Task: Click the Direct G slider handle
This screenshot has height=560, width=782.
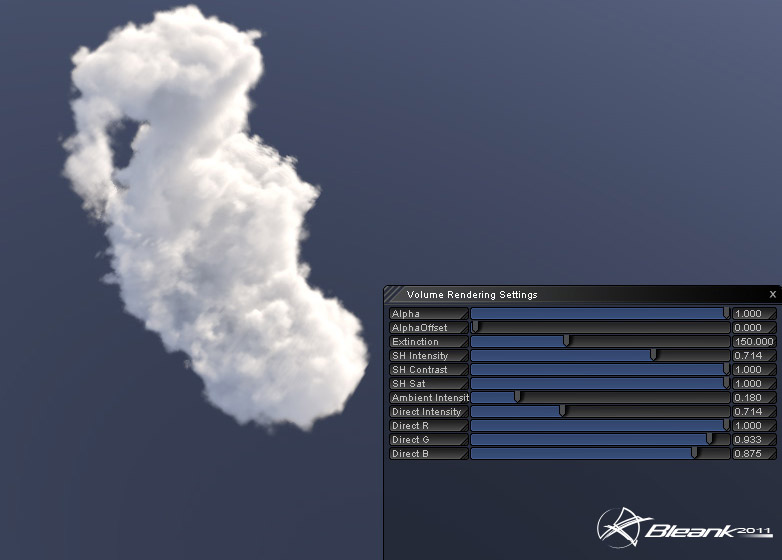Action: point(710,439)
